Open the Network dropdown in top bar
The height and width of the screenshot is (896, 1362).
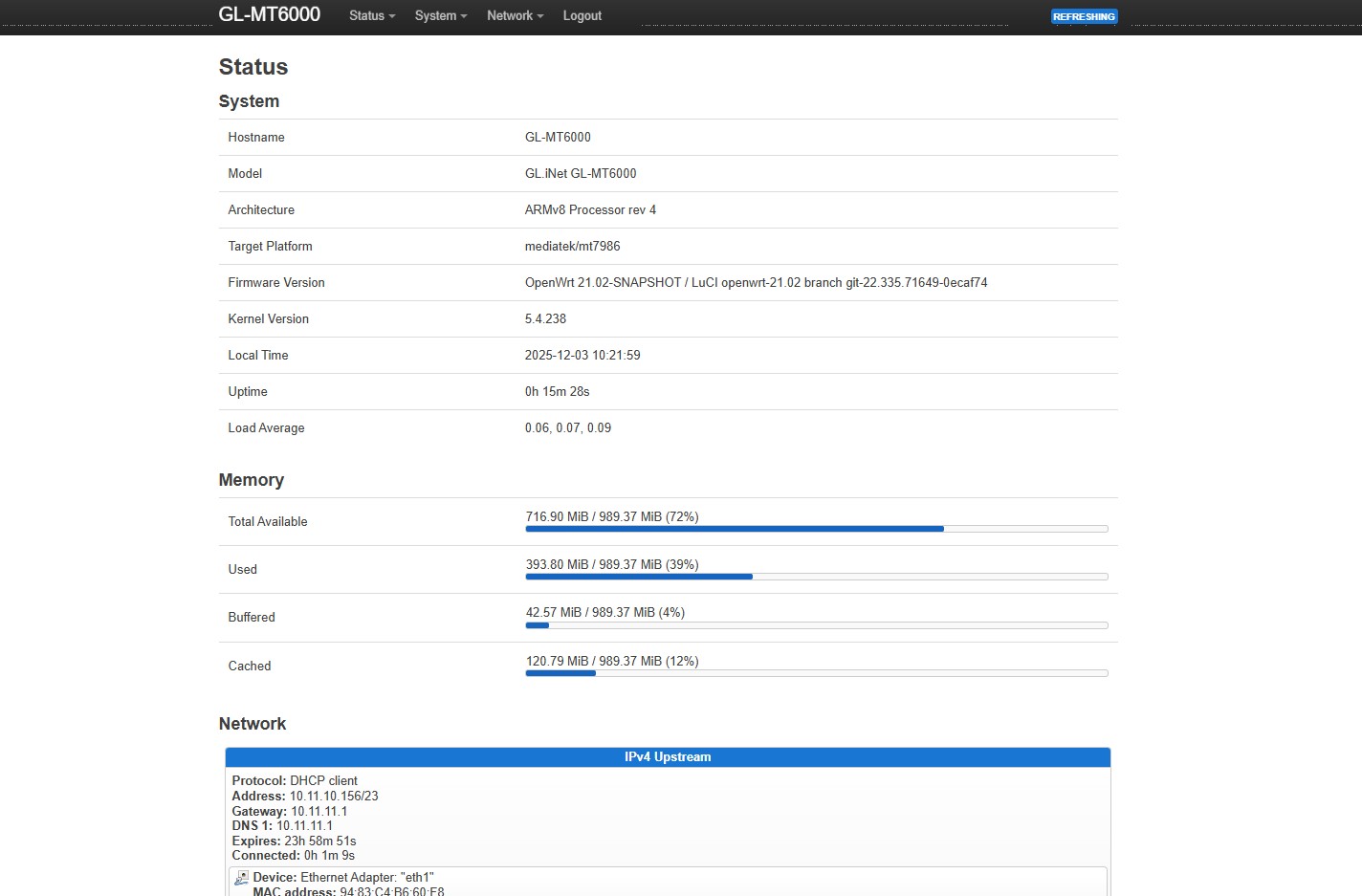pyautogui.click(x=515, y=16)
